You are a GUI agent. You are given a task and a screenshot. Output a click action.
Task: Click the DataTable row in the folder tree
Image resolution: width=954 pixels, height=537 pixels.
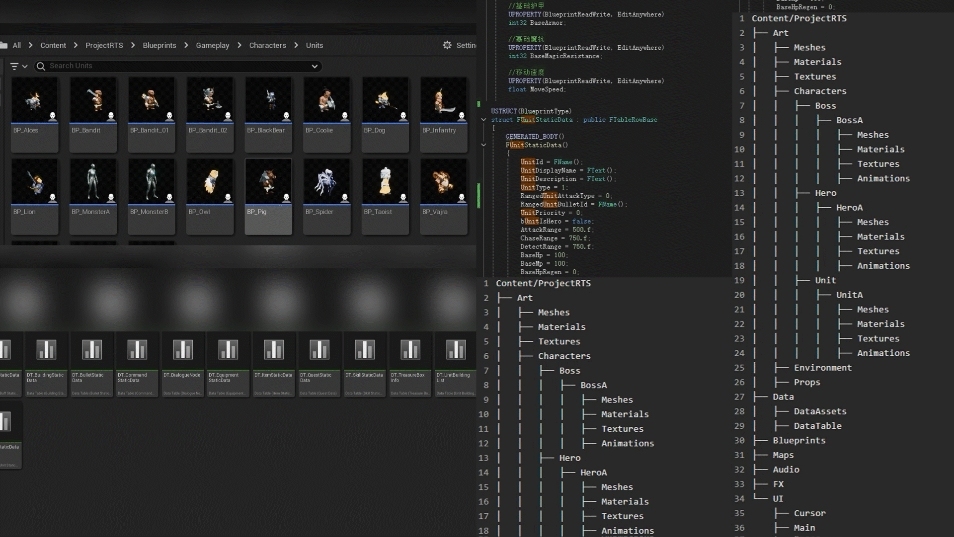tap(818, 426)
